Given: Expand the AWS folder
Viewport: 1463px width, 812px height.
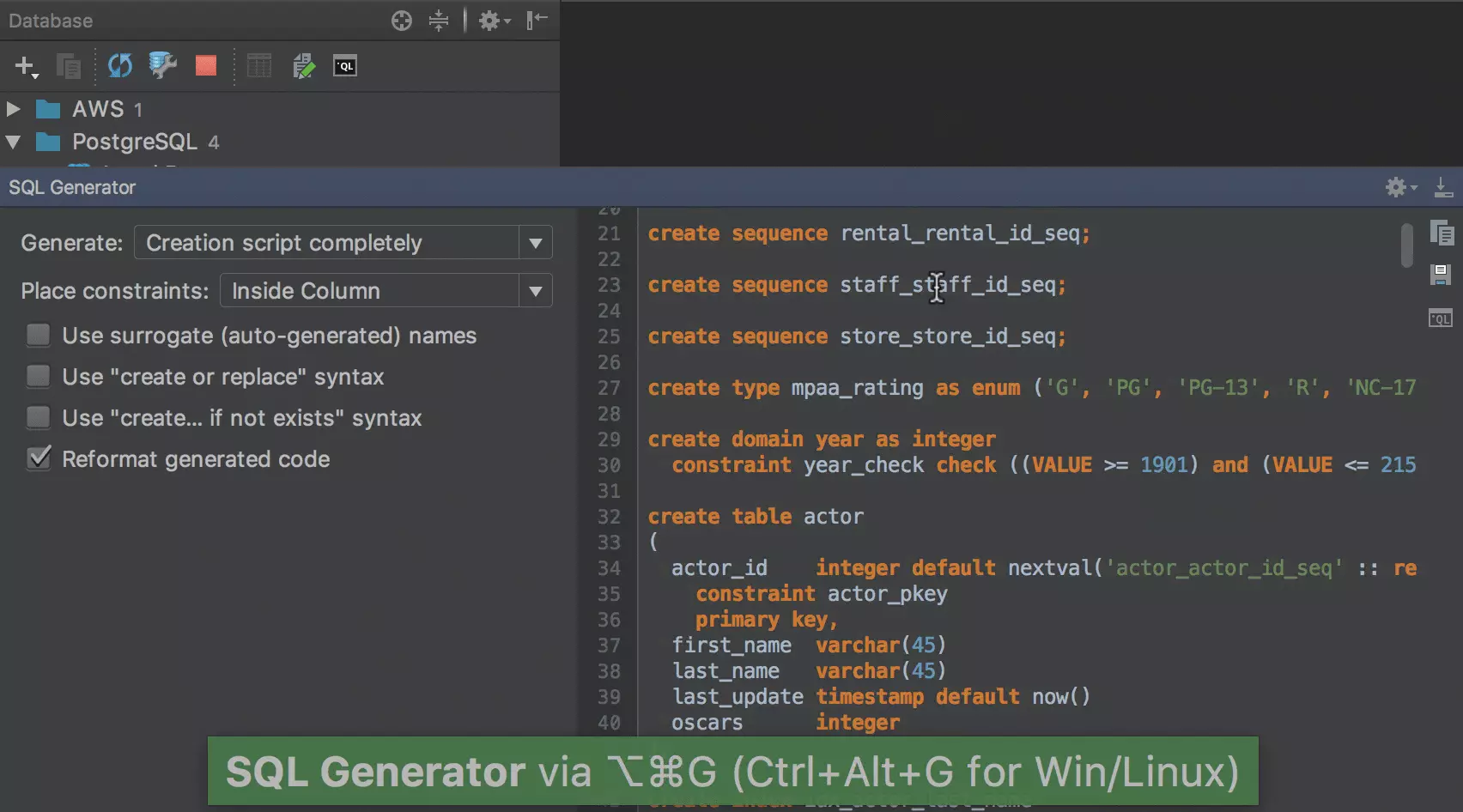Looking at the screenshot, I should [13, 109].
